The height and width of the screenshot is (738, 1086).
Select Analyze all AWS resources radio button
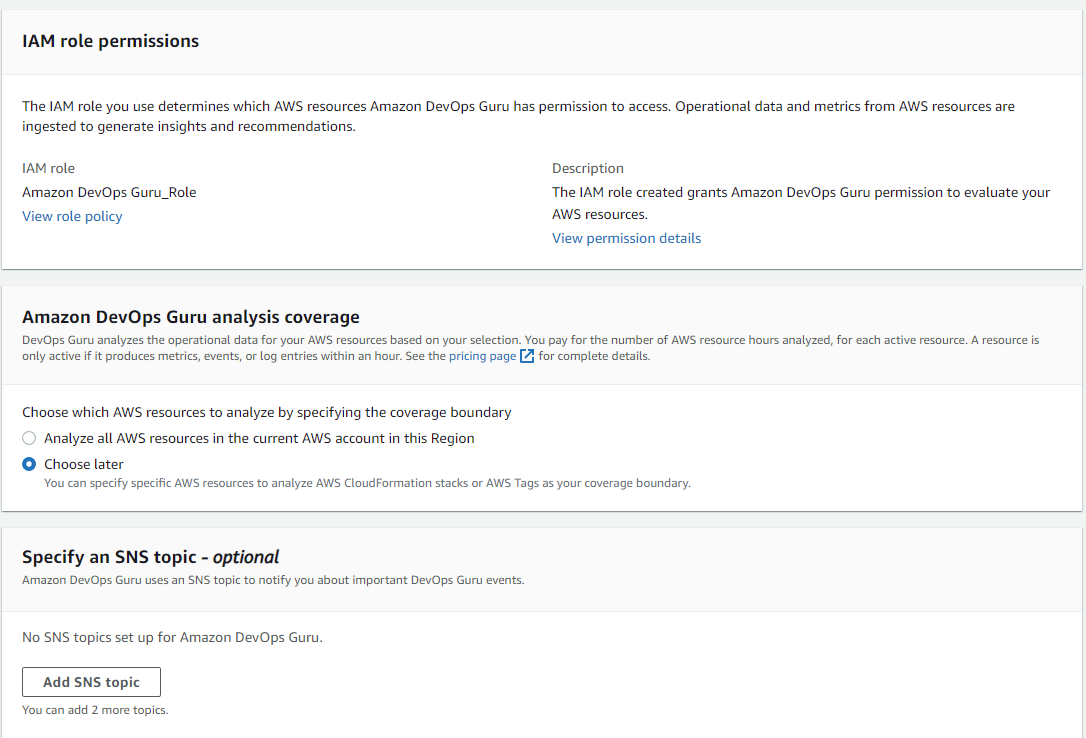[29, 438]
